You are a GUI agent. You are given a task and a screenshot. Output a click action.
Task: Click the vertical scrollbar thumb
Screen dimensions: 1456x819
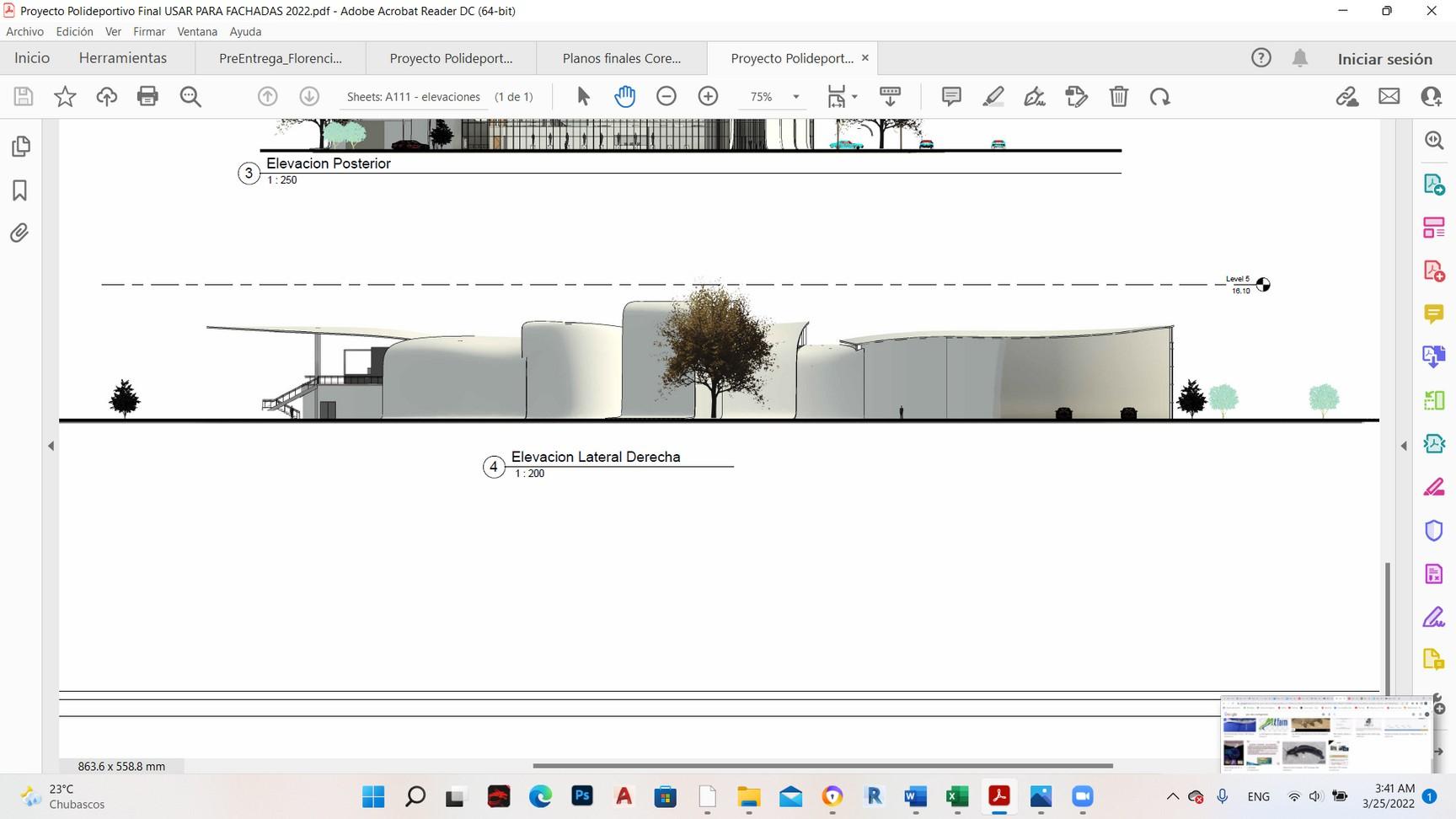[1388, 628]
